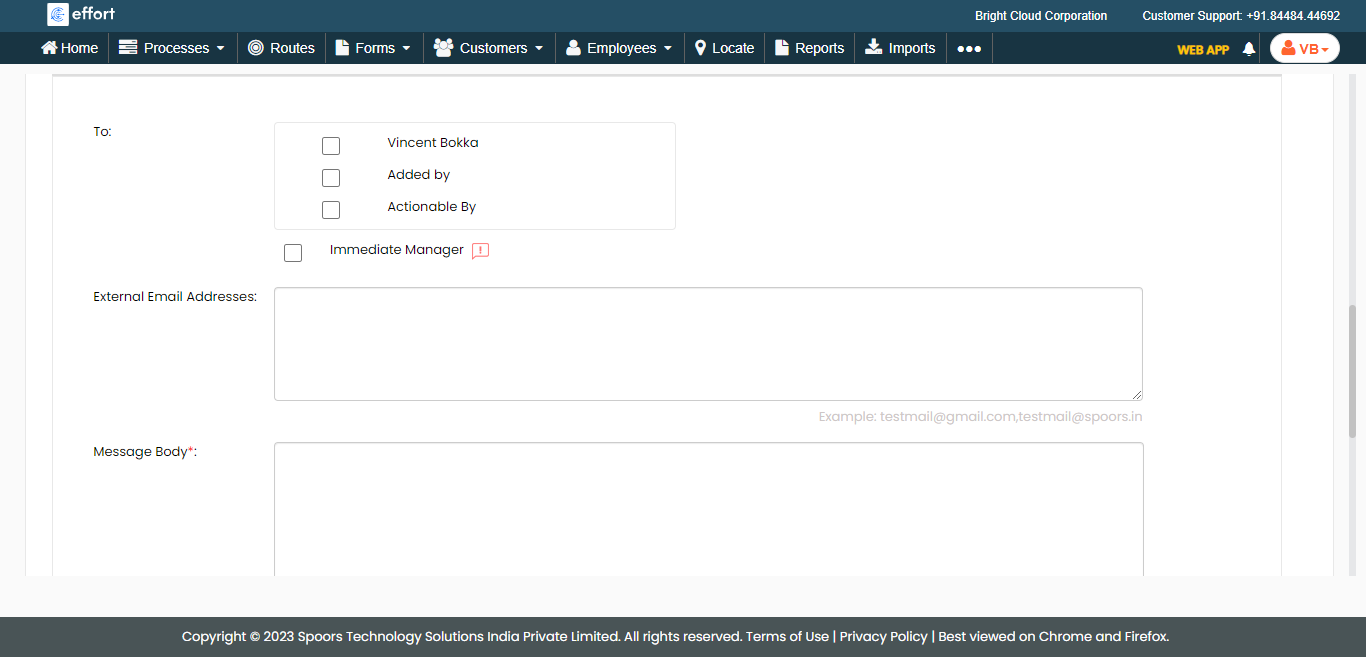The image size is (1366, 657).
Task: Open the Reports menu item
Action: pos(809,48)
